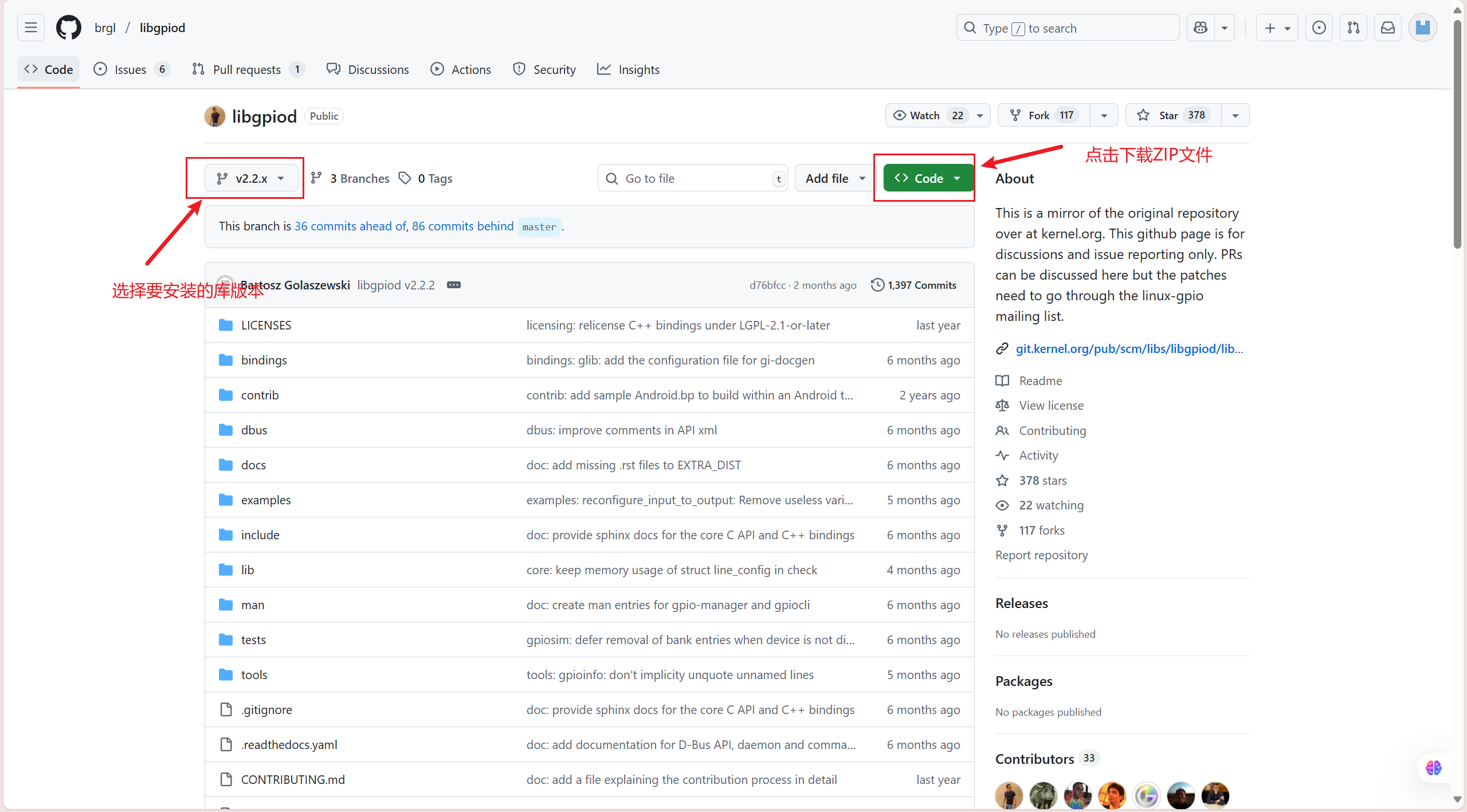Open the Actions tab

461,69
